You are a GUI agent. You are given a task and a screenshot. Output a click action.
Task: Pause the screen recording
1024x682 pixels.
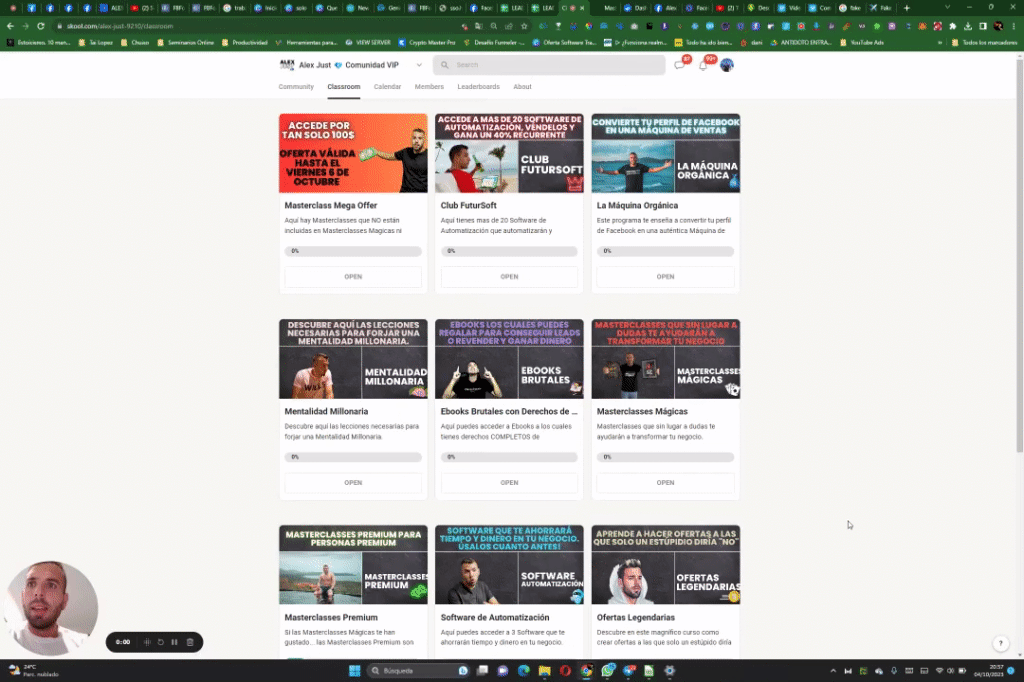pos(174,642)
